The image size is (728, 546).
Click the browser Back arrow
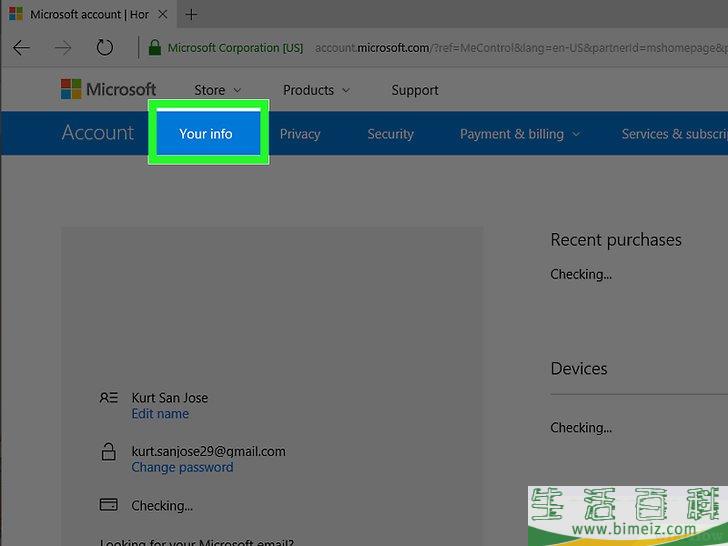[x=21, y=47]
